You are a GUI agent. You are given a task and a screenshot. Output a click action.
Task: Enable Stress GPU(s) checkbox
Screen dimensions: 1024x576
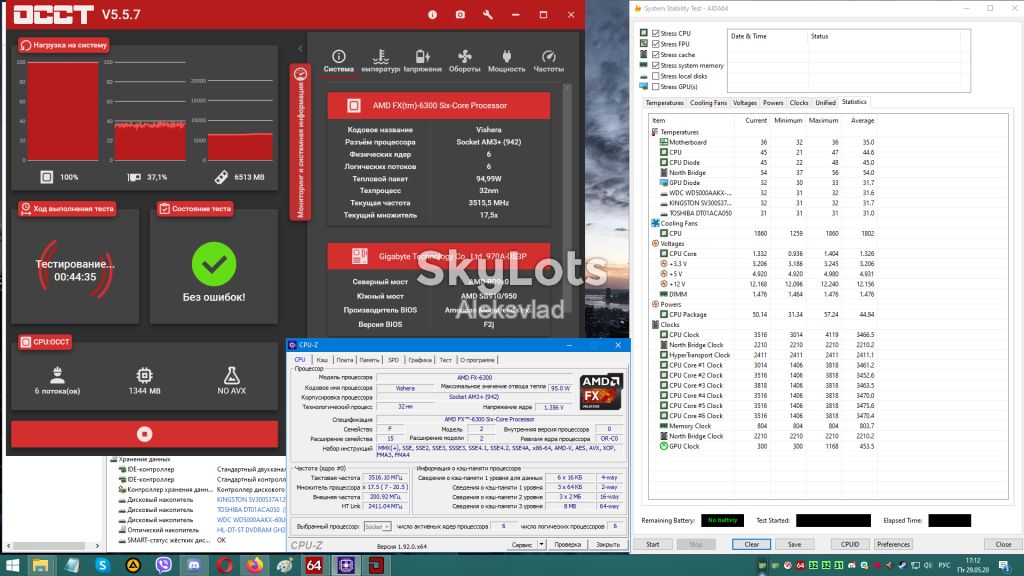coord(656,86)
